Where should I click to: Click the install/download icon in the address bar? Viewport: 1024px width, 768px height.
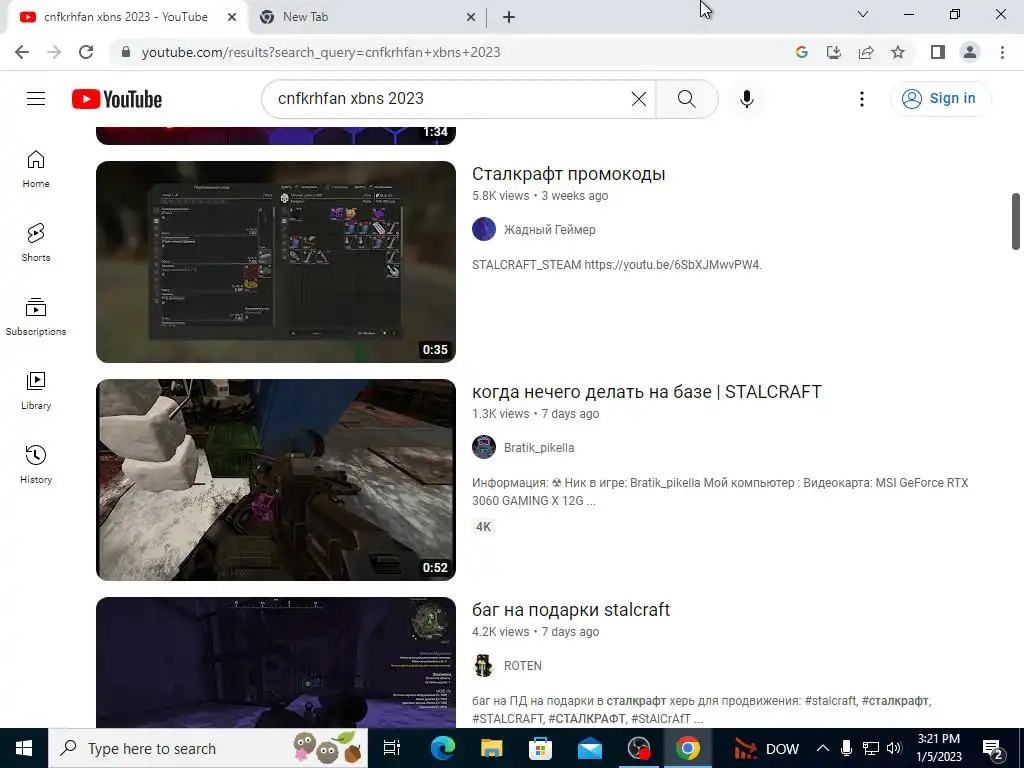pyautogui.click(x=834, y=52)
